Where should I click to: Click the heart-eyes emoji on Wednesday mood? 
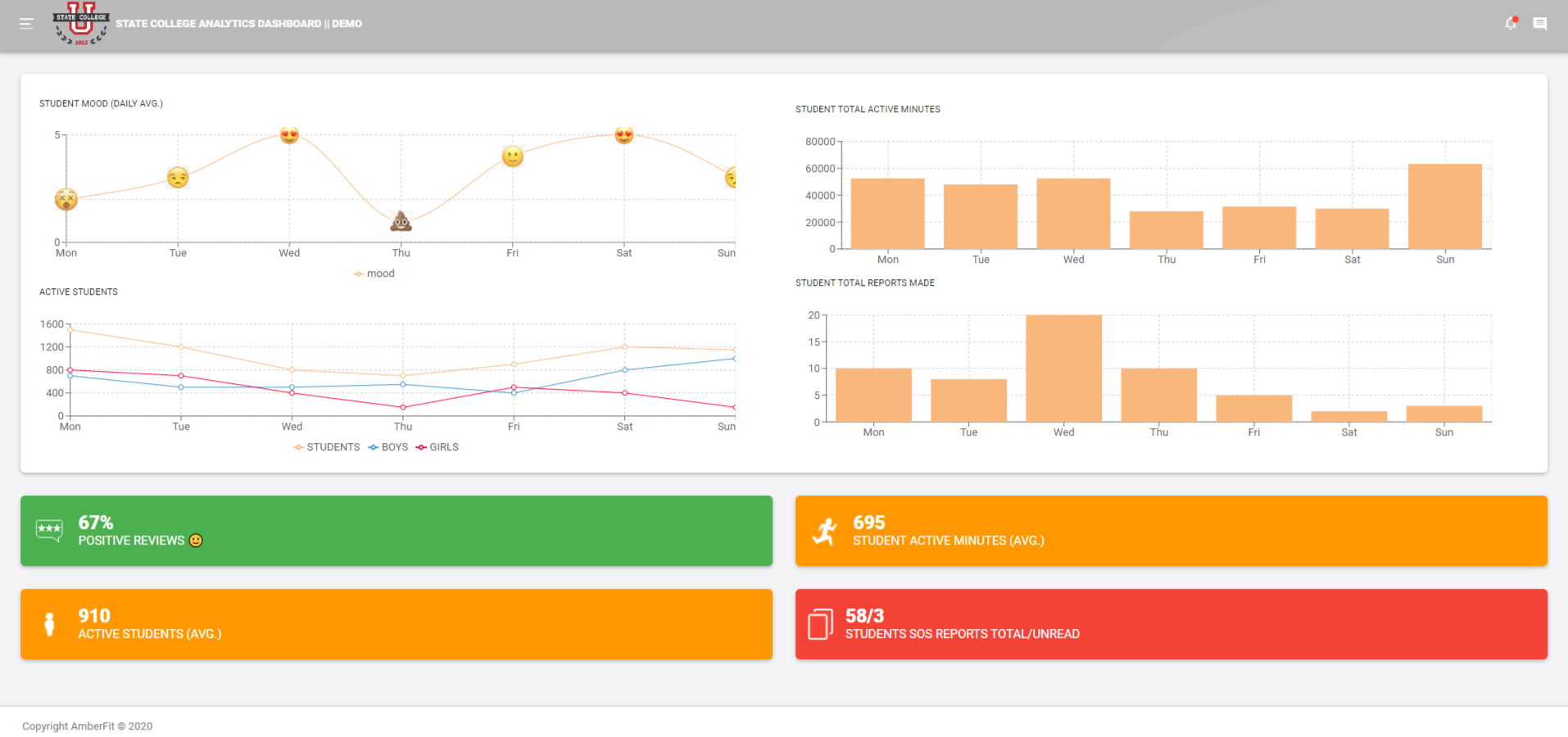289,135
